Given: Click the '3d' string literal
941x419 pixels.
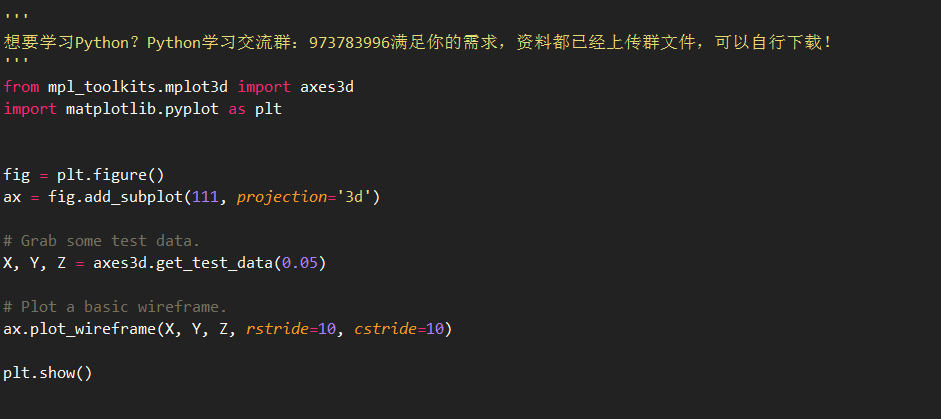Looking at the screenshot, I should pyautogui.click(x=354, y=197).
